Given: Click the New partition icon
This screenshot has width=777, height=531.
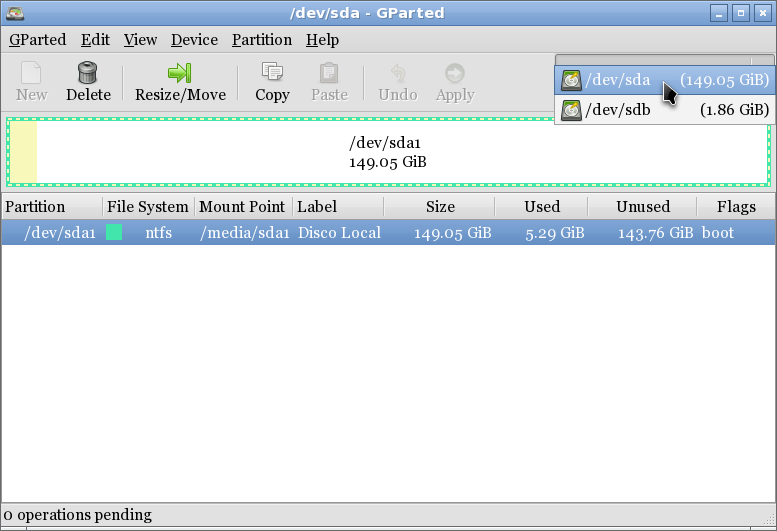Looking at the screenshot, I should [31, 73].
